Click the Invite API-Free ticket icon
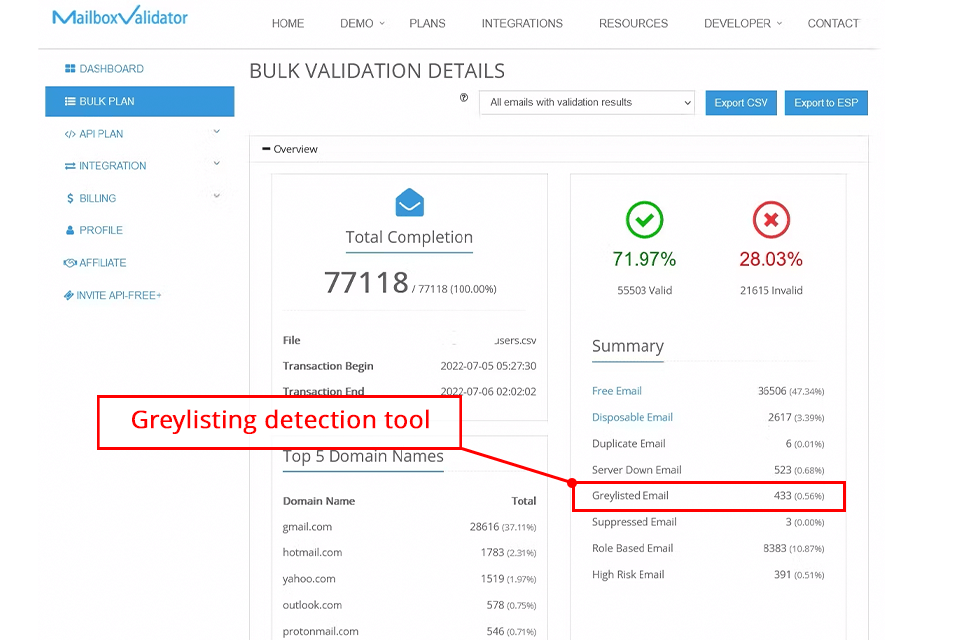 (x=69, y=295)
